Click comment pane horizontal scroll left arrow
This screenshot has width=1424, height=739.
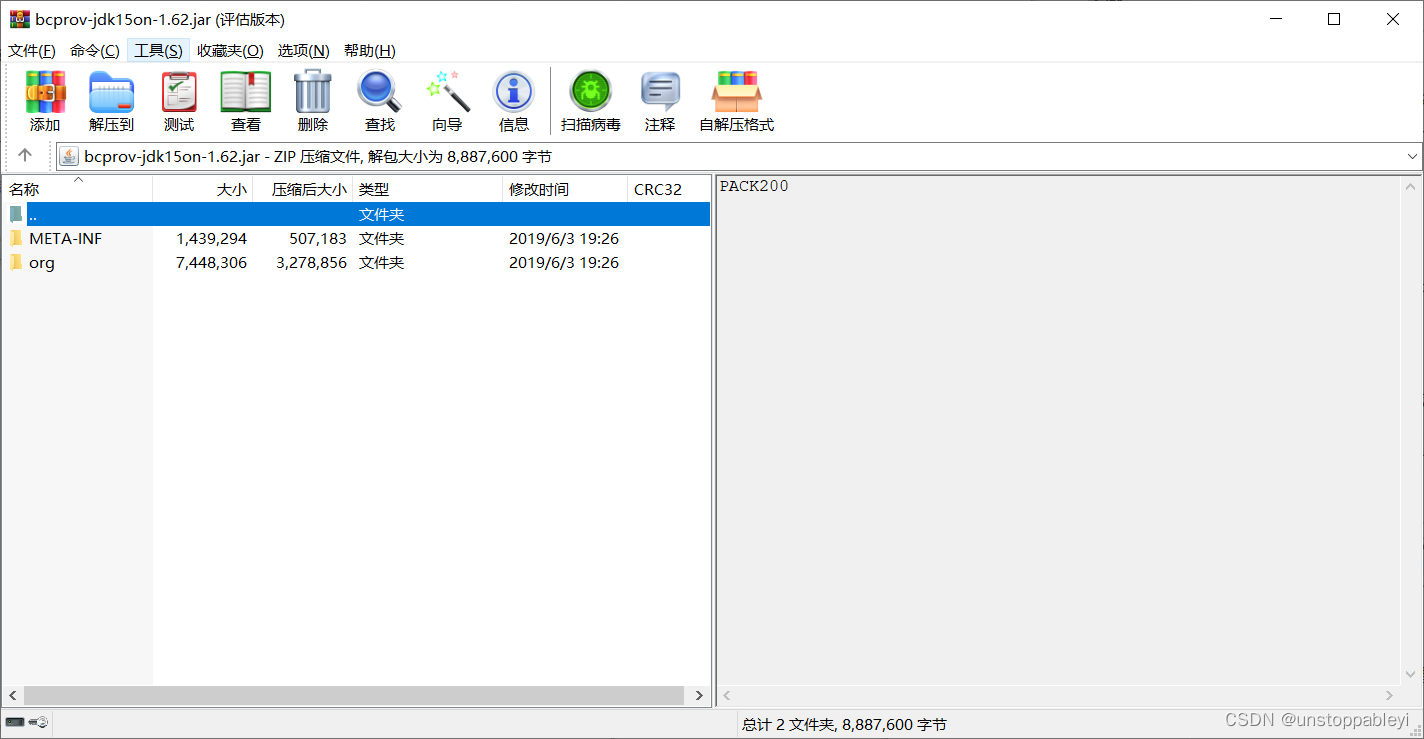point(727,695)
